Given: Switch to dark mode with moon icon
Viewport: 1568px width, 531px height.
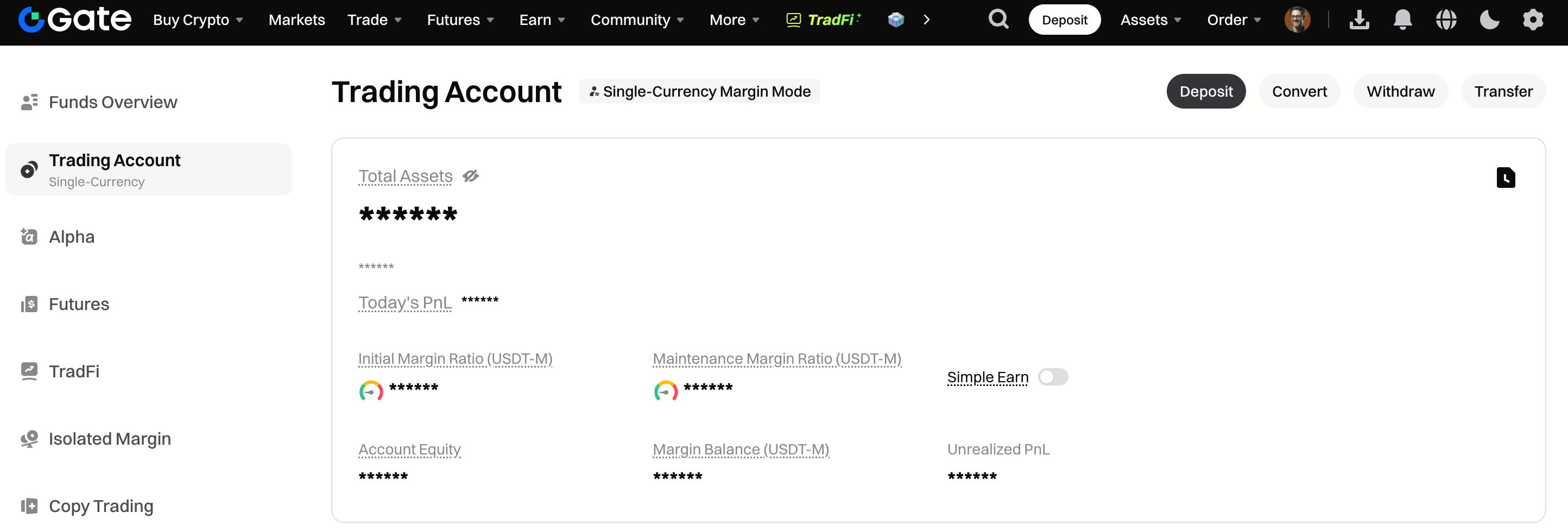Looking at the screenshot, I should click(x=1489, y=20).
